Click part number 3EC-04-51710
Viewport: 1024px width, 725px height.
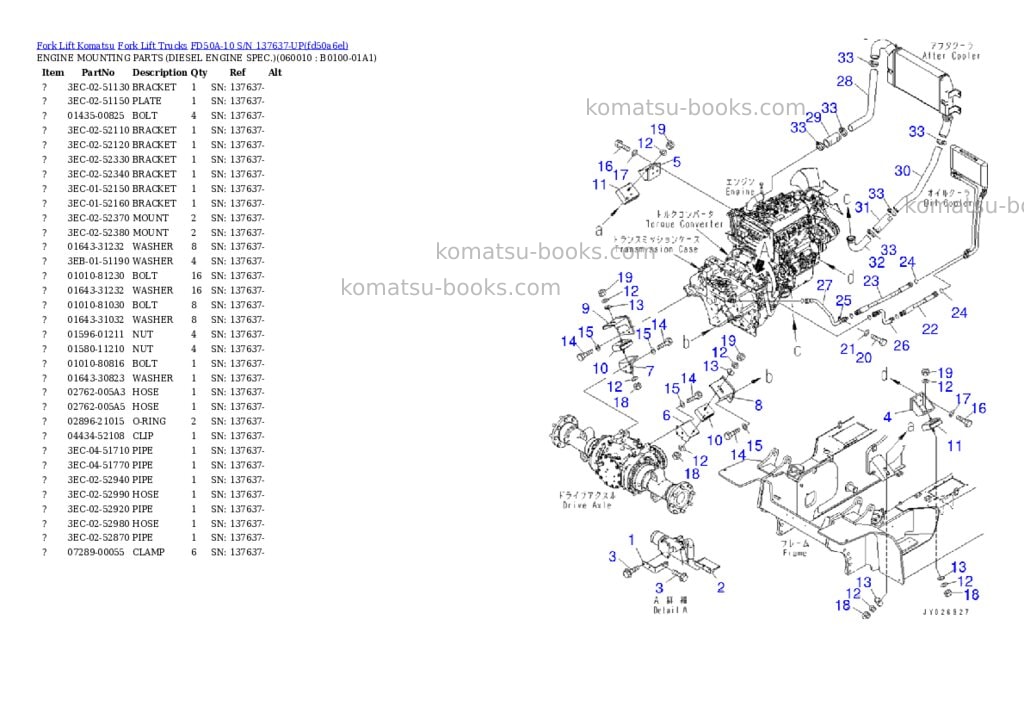pos(98,451)
